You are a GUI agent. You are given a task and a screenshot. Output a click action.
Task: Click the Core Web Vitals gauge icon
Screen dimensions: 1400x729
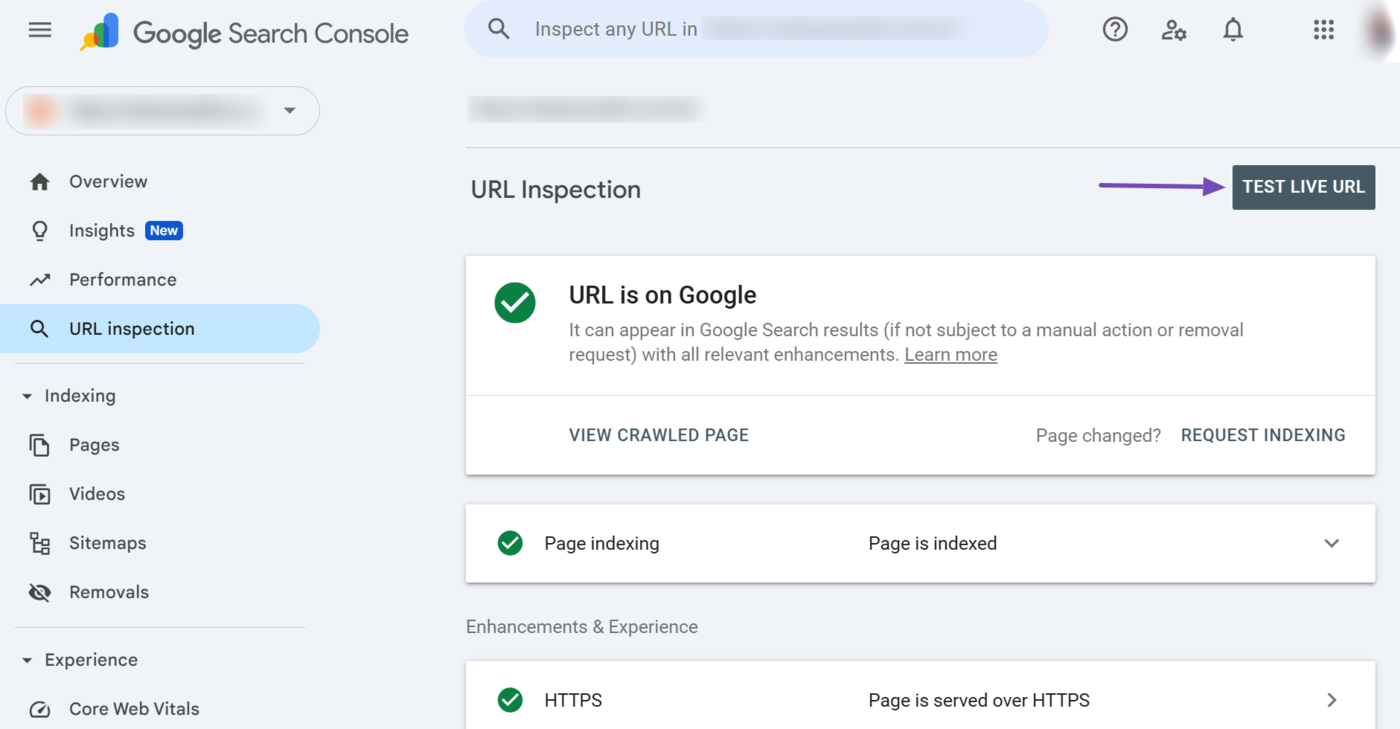pos(40,709)
